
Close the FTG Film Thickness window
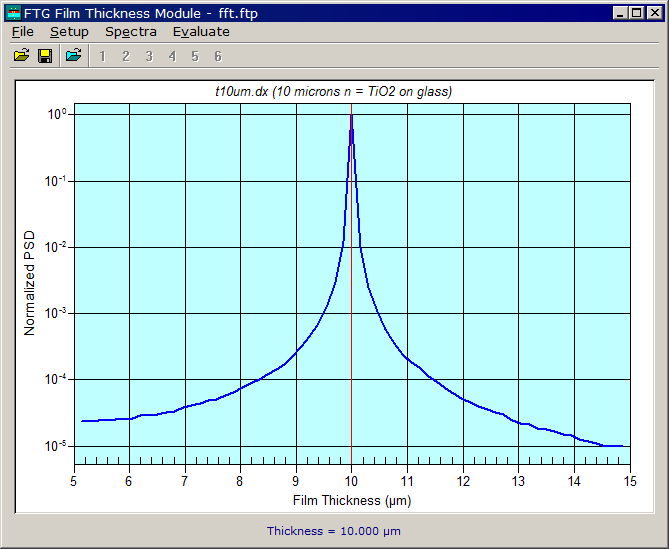click(654, 13)
